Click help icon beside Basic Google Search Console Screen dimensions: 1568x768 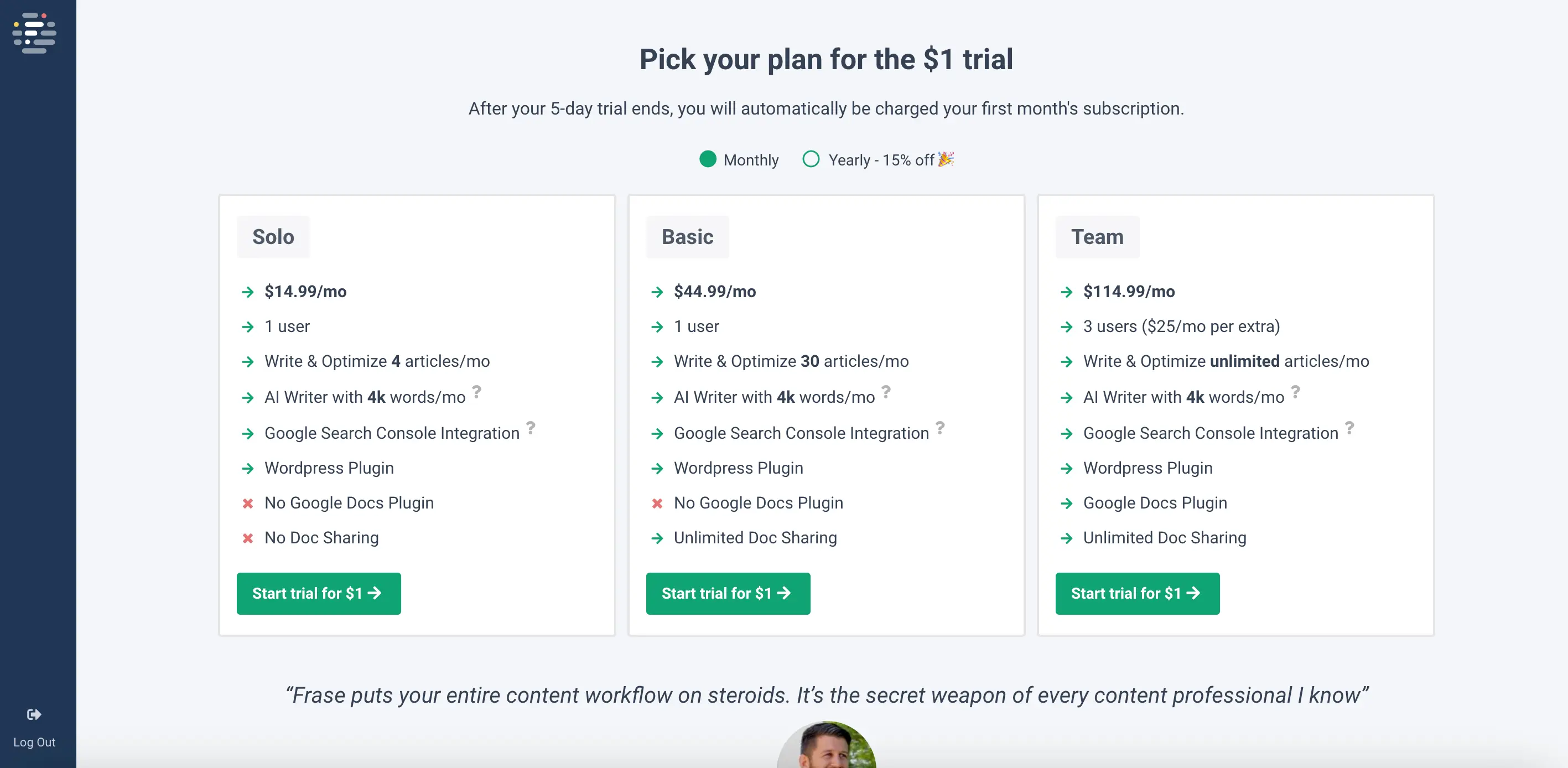click(x=940, y=428)
